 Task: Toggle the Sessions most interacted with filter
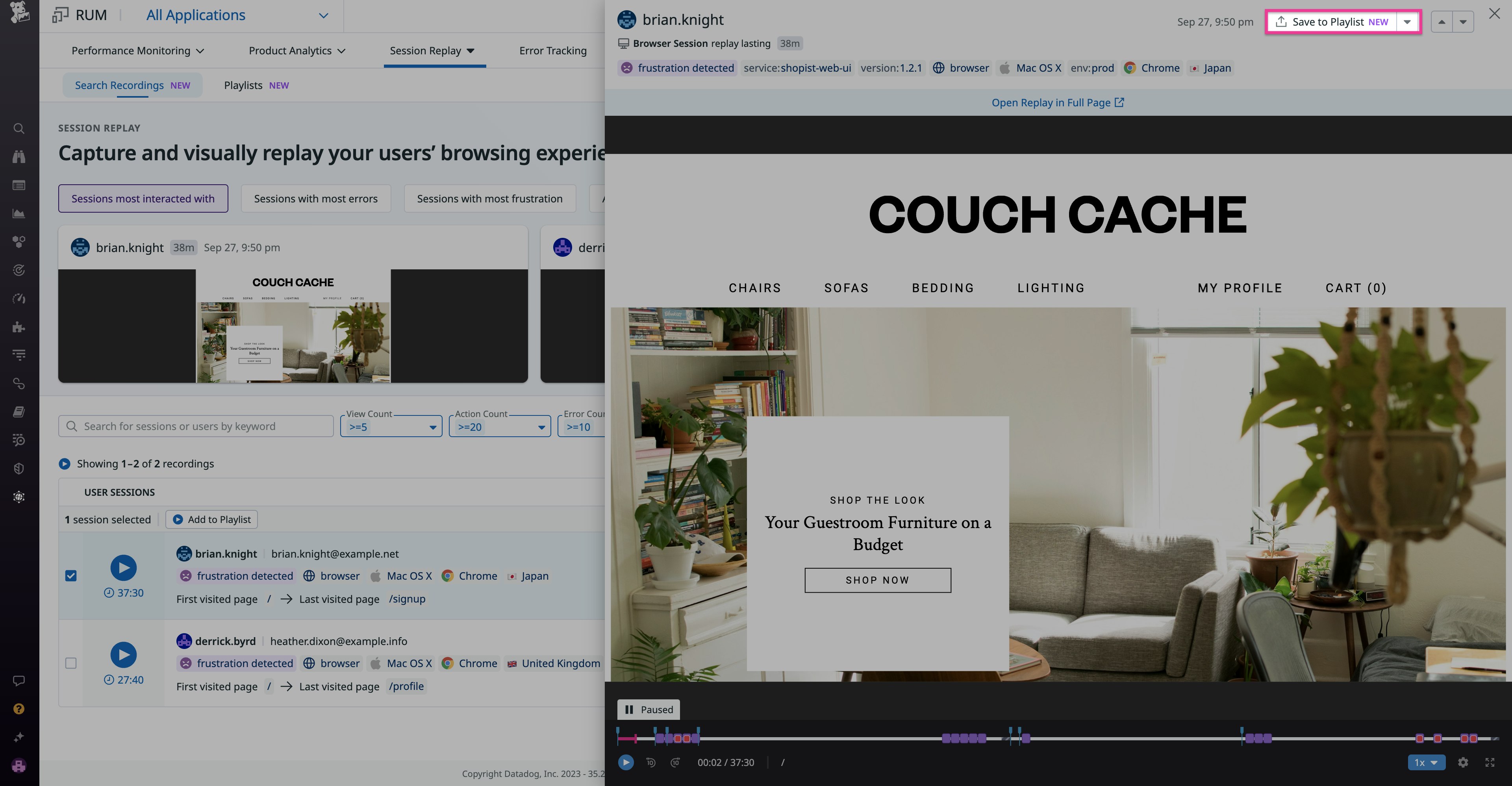pos(143,198)
